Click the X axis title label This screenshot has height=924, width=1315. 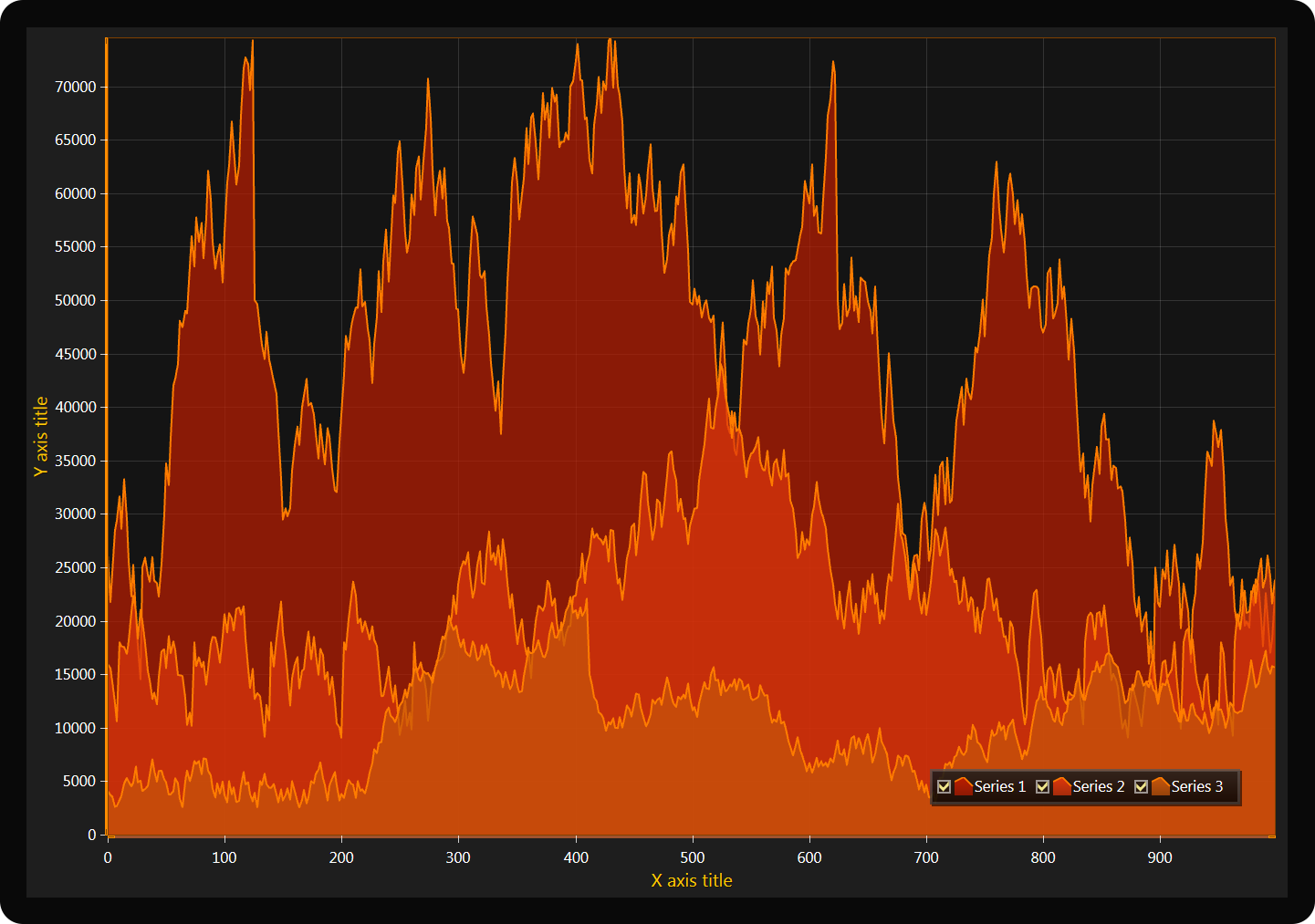pos(691,880)
